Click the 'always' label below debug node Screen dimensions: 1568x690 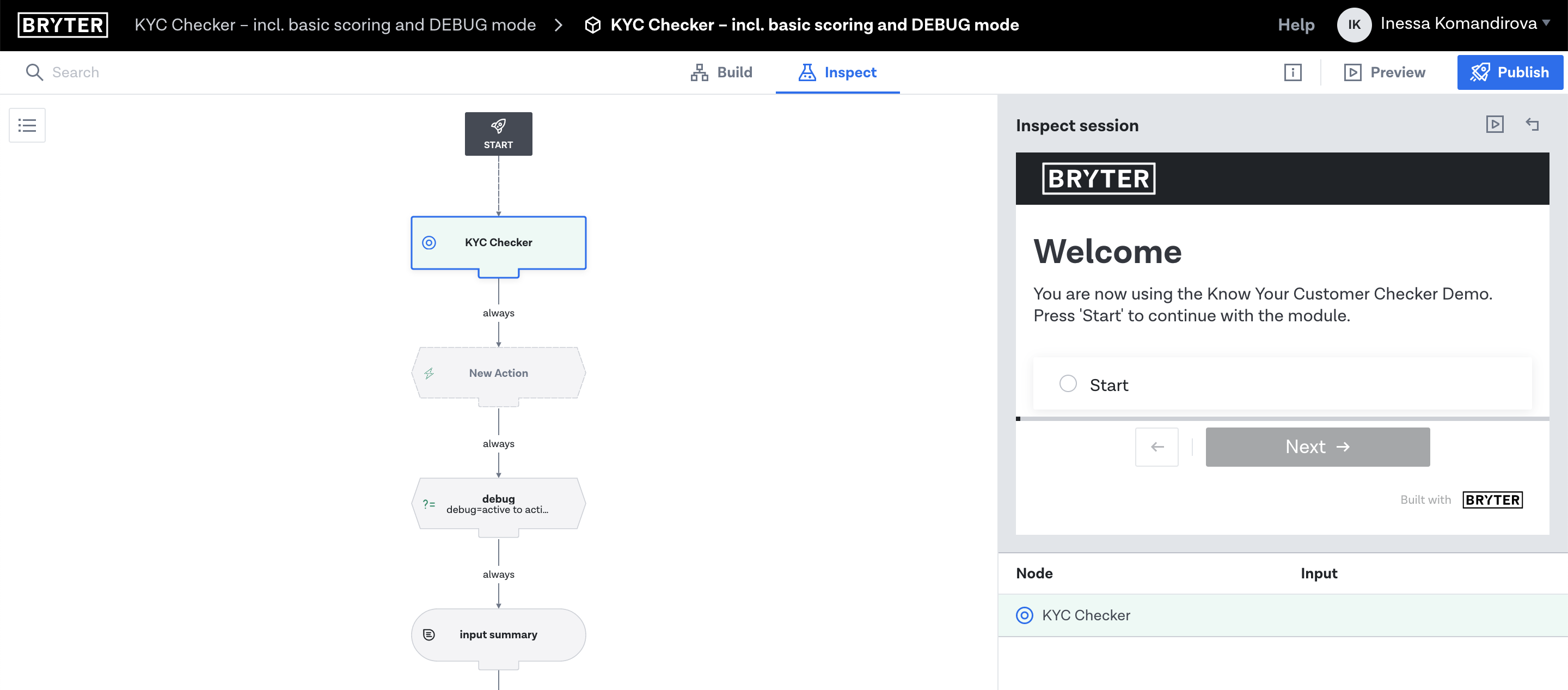pyautogui.click(x=498, y=575)
